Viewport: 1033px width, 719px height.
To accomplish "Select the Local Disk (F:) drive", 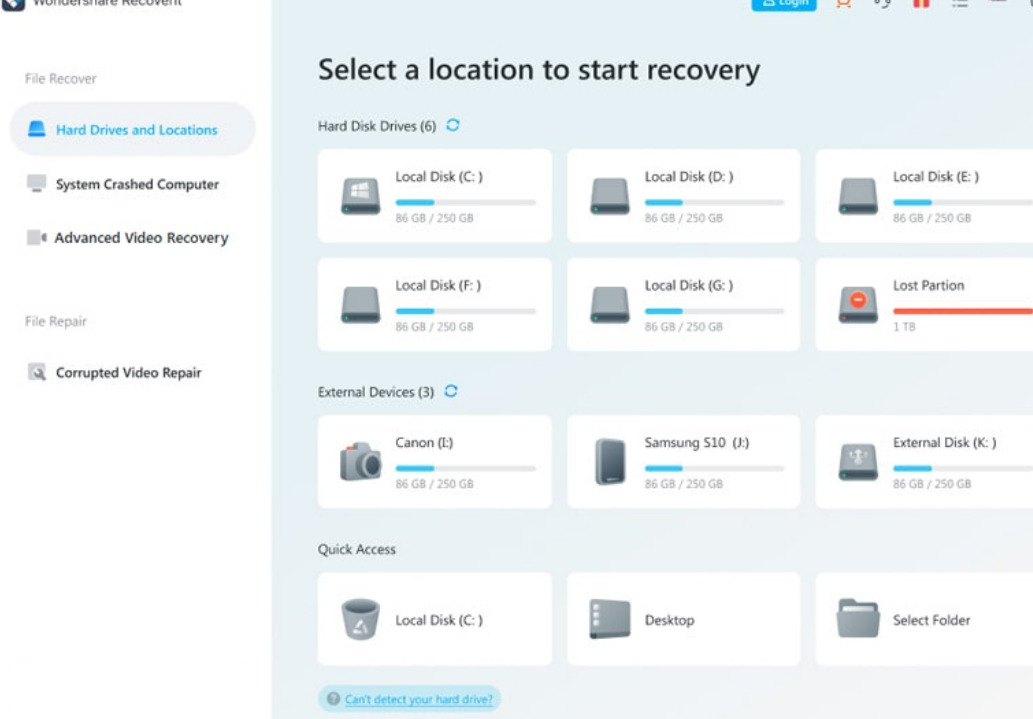I will click(x=434, y=305).
